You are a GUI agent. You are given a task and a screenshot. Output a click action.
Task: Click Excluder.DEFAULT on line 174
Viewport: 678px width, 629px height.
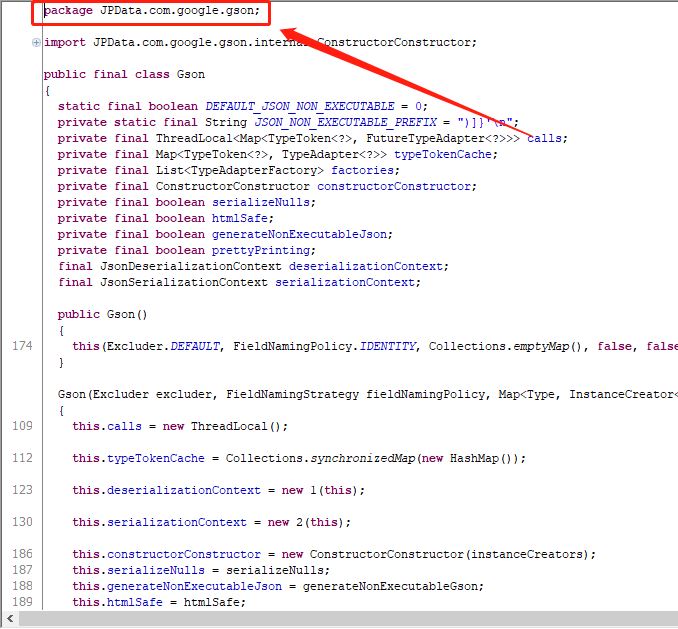(163, 346)
